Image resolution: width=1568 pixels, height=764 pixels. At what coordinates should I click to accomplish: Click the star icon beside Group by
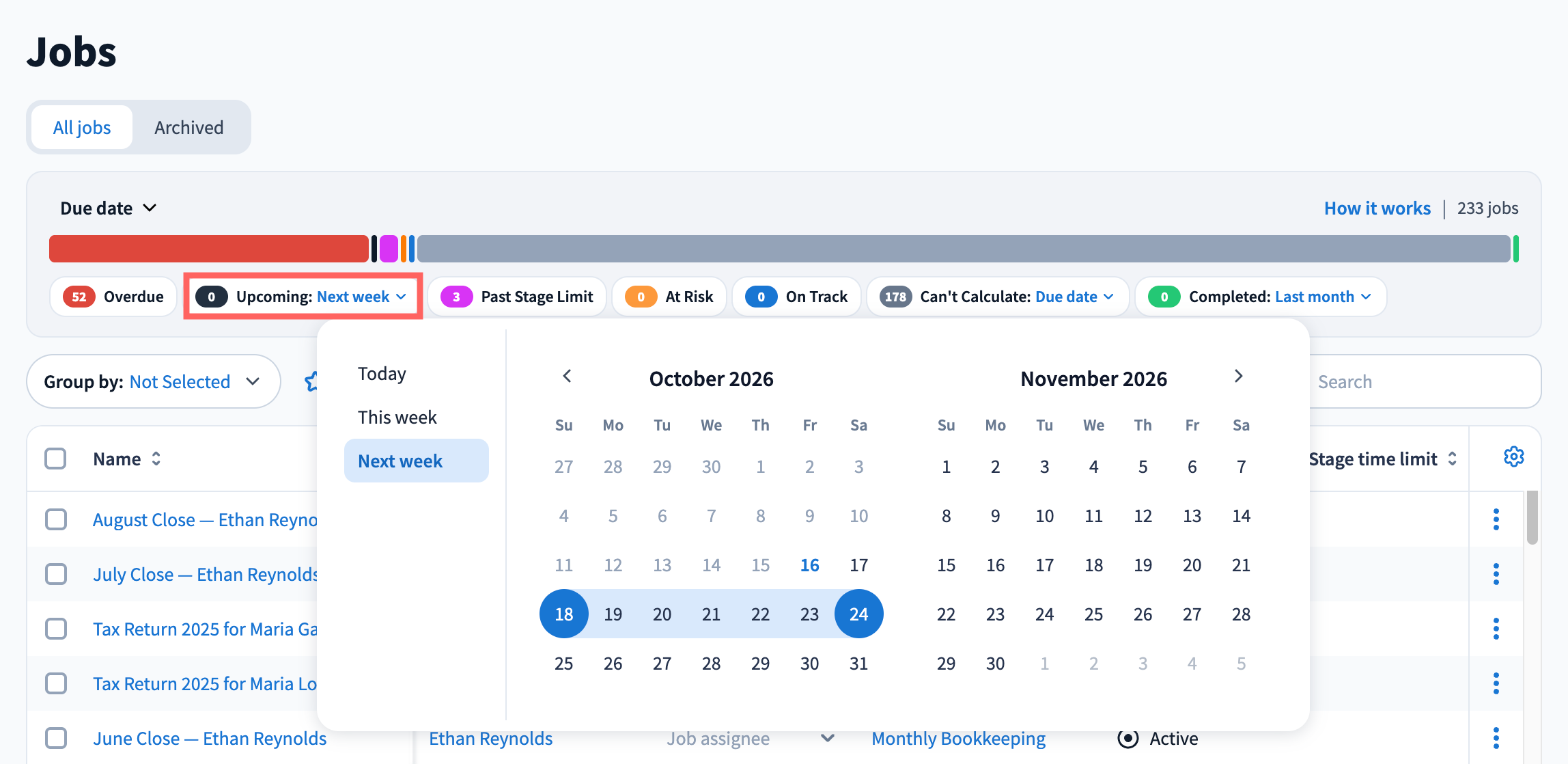[311, 381]
